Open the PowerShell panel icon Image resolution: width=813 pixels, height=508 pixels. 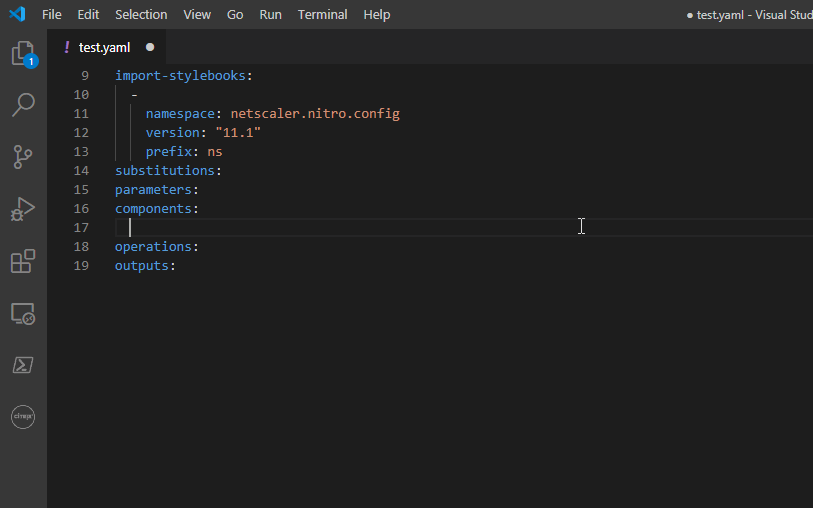pyautogui.click(x=23, y=365)
